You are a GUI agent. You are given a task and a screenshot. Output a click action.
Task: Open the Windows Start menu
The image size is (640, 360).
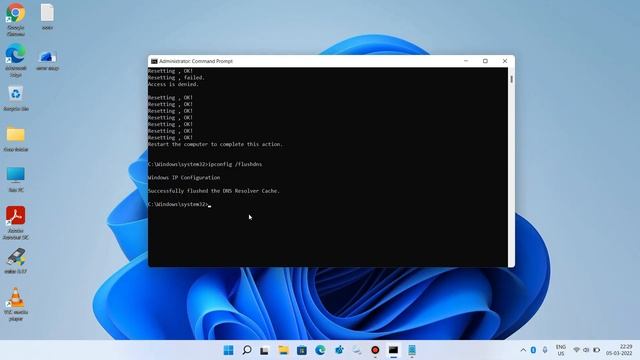click(x=229, y=350)
